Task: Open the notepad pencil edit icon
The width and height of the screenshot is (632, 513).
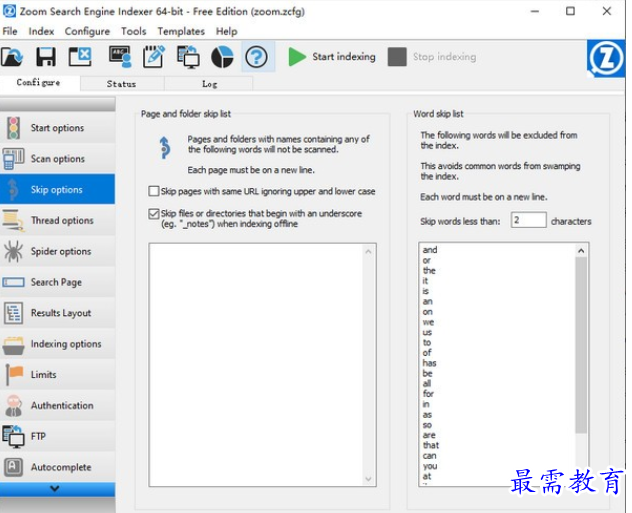Action: coord(154,56)
